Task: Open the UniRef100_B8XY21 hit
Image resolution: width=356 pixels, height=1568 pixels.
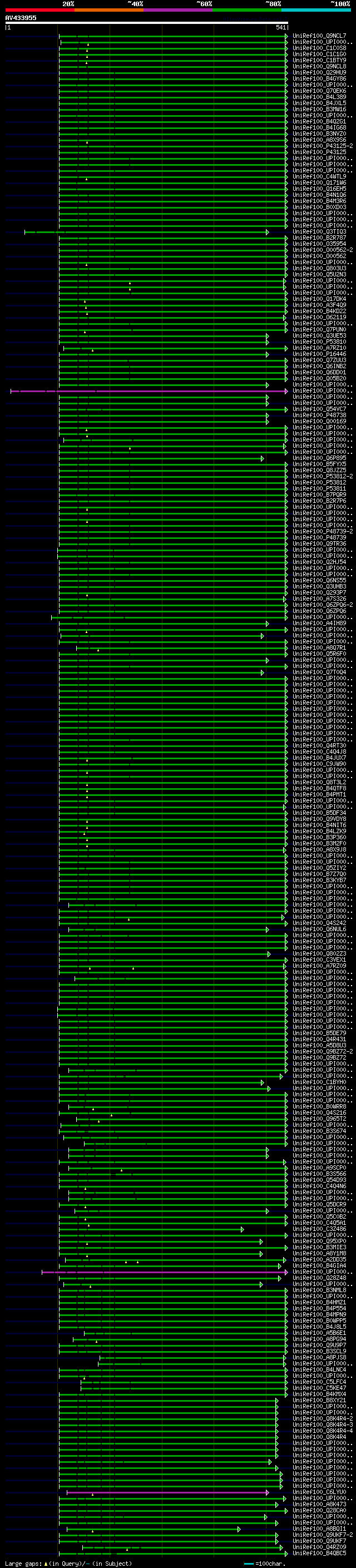Action: click(x=319, y=1401)
